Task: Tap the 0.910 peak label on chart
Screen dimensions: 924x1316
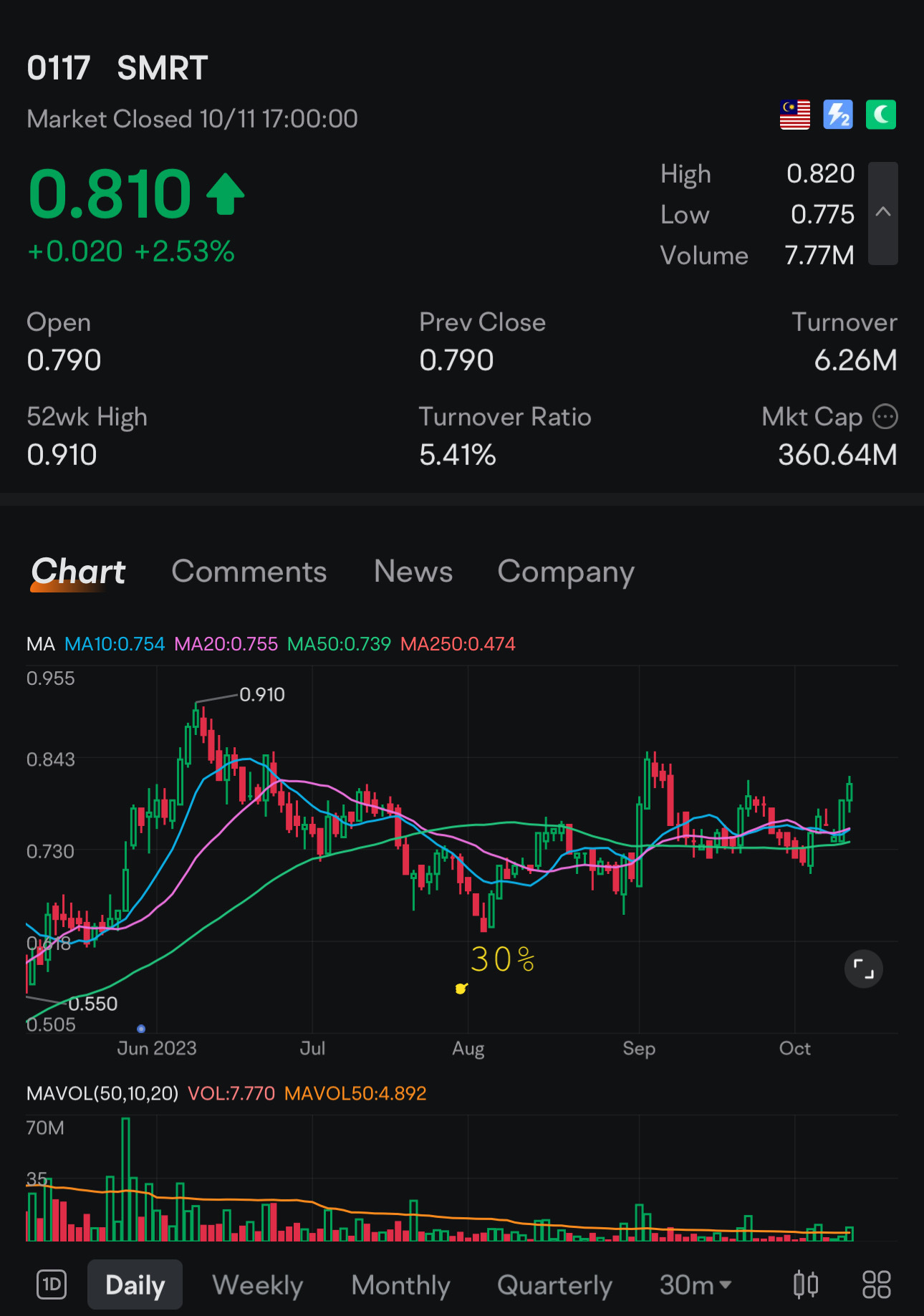Action: pyautogui.click(x=262, y=694)
